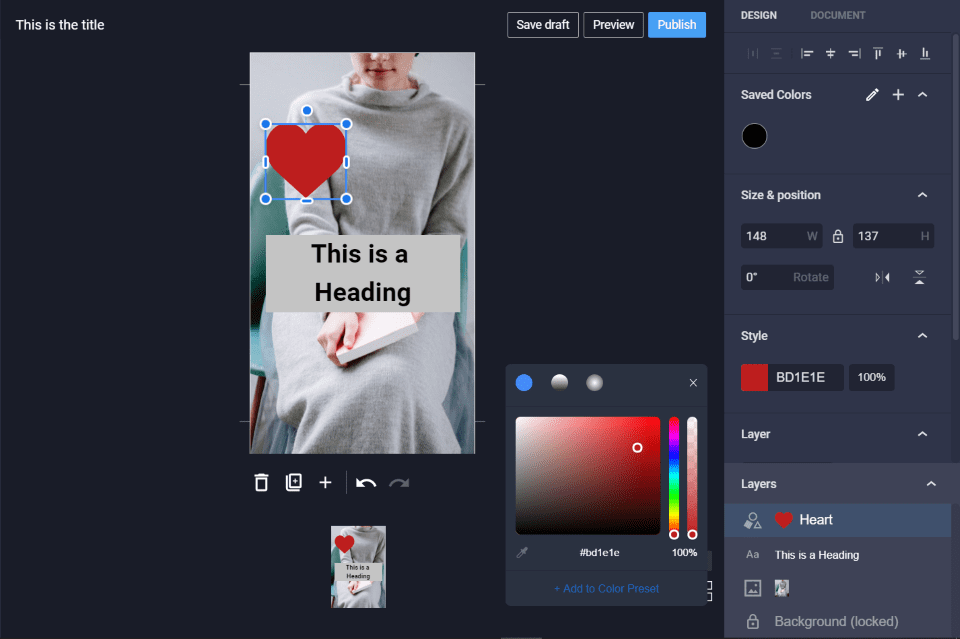The image size is (960, 639).
Task: Flip the heart vertically
Action: (919, 277)
